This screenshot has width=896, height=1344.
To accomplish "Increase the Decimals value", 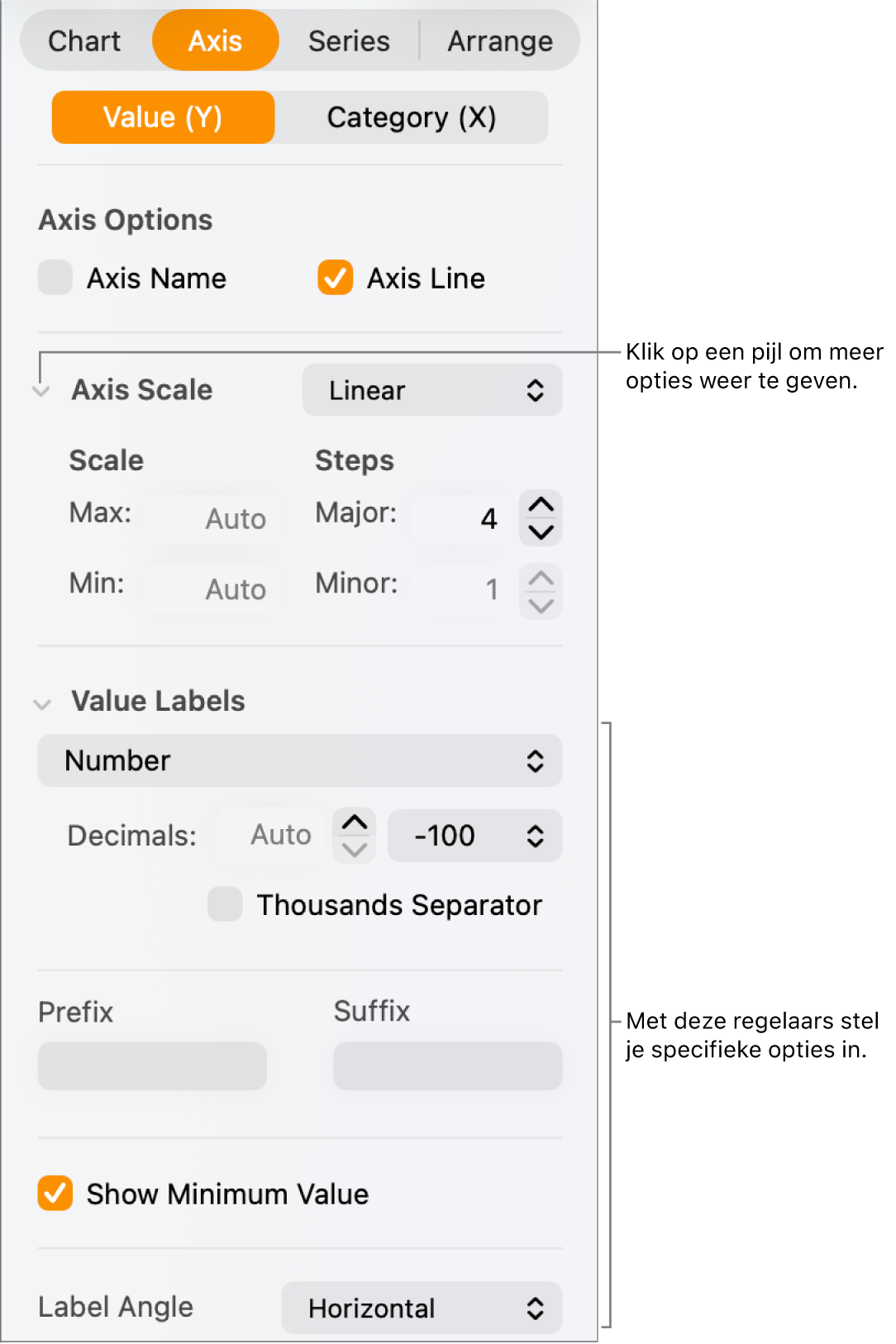I will click(x=355, y=822).
